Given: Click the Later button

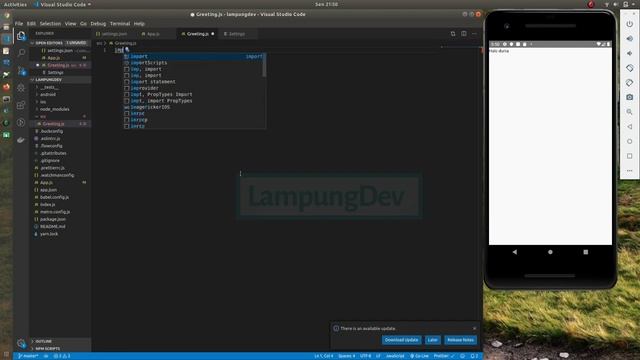Looking at the screenshot, I should pos(432,340).
